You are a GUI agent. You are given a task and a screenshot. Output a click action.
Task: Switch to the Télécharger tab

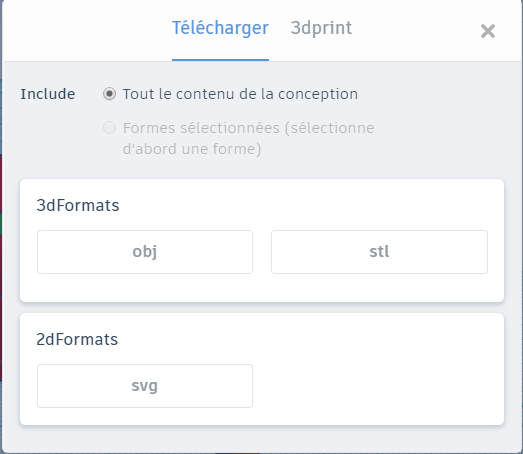coord(220,28)
